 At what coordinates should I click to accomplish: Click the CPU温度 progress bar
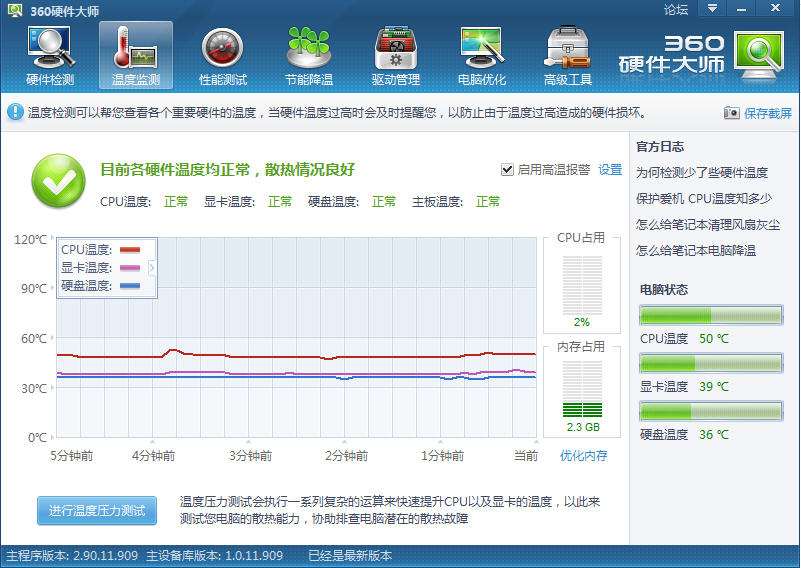711,315
